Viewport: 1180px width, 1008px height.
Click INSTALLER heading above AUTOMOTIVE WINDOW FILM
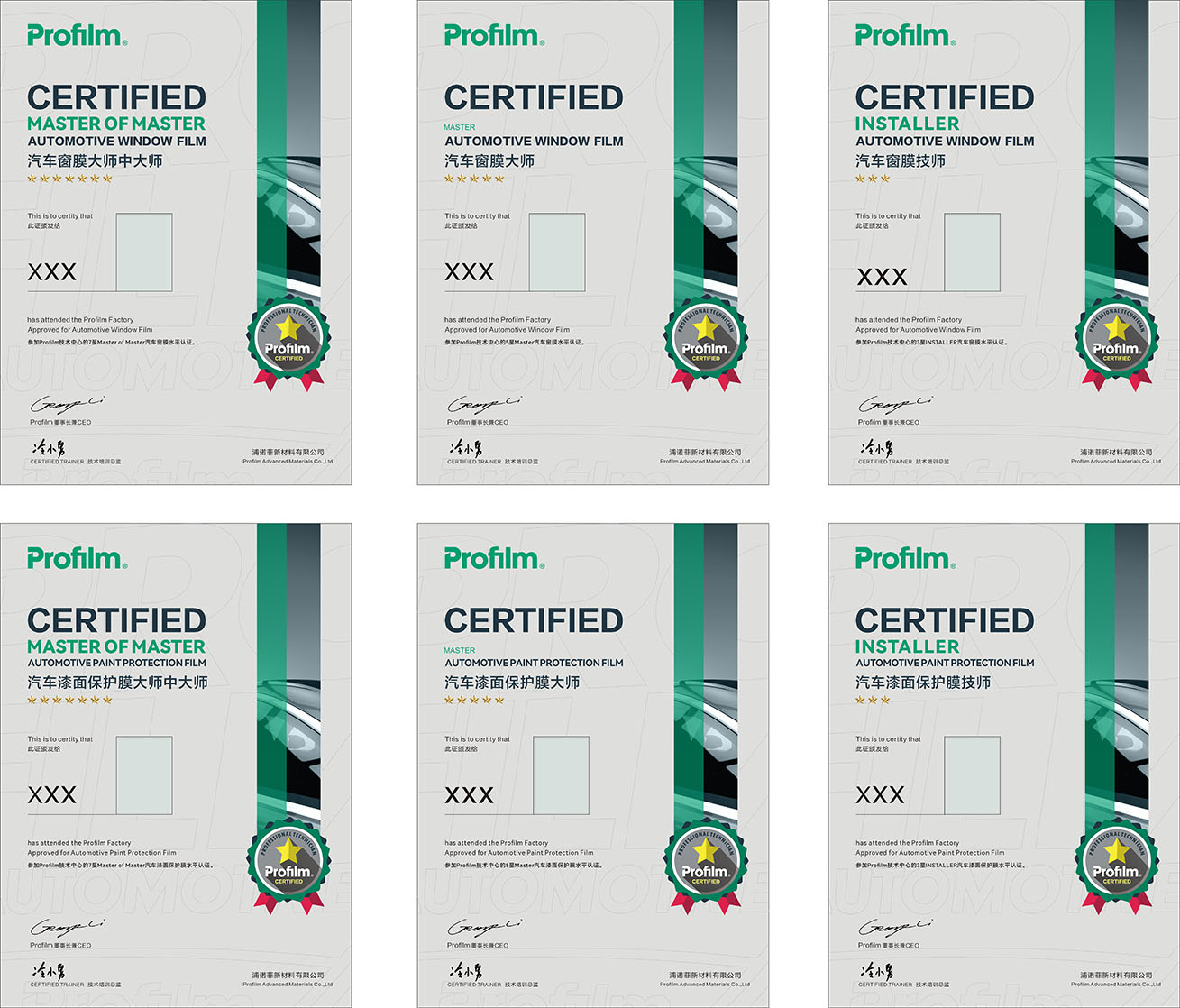coord(907,124)
